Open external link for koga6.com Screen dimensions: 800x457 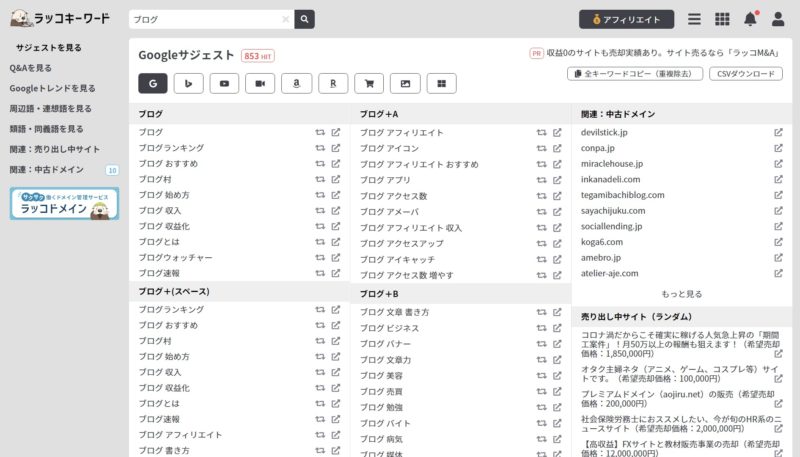[778, 242]
